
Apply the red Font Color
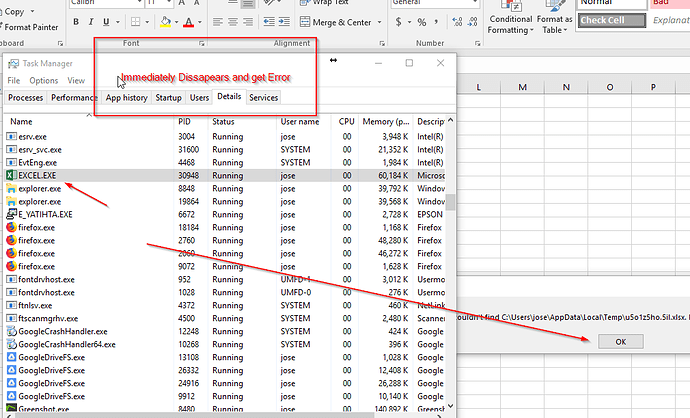coord(189,22)
